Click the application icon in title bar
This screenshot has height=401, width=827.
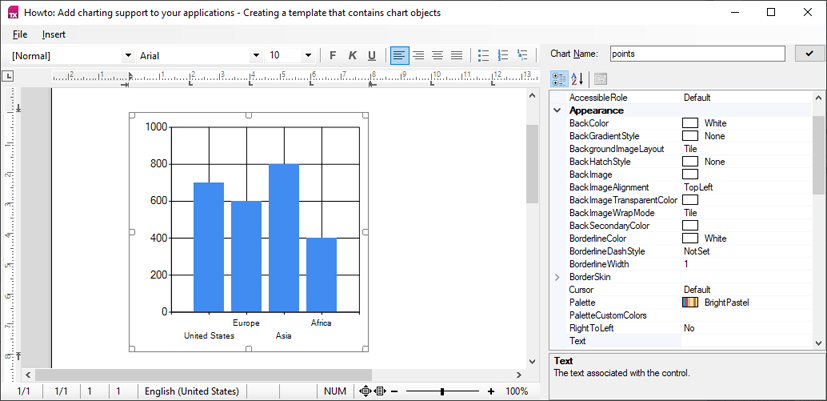(x=13, y=13)
